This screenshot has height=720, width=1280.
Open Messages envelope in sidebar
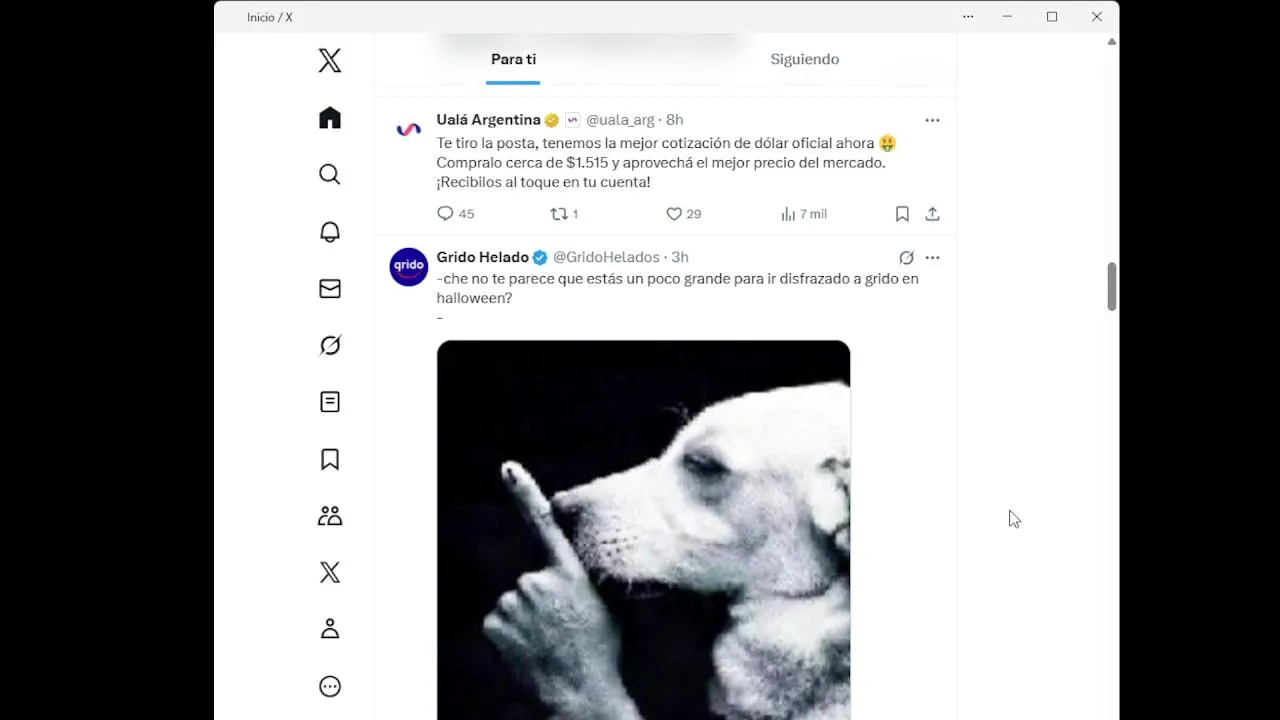click(x=330, y=289)
